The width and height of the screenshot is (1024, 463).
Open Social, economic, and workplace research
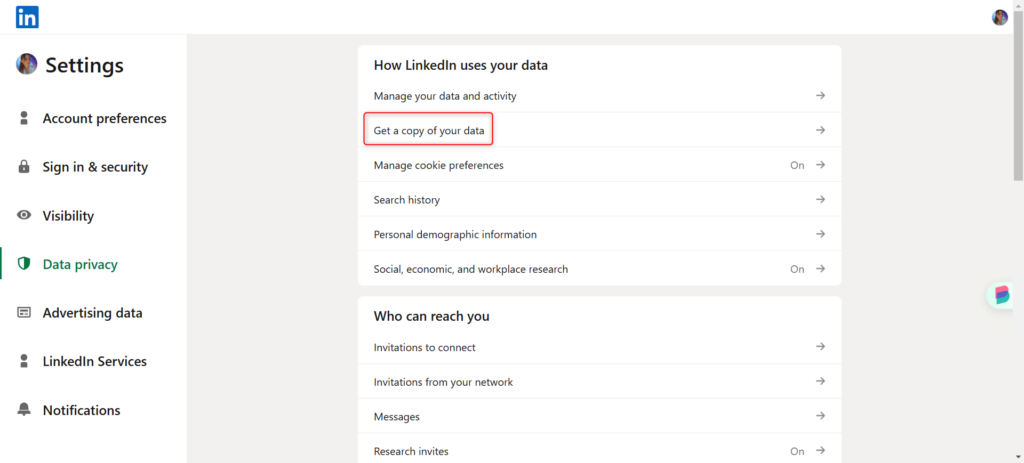[x=600, y=268]
